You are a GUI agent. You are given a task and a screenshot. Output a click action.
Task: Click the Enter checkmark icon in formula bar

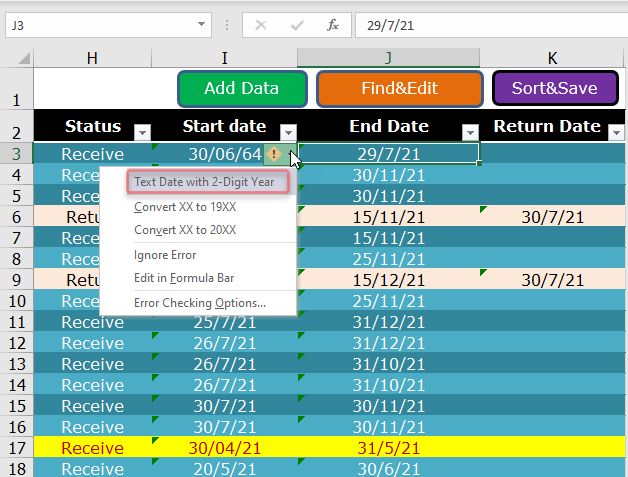pyautogui.click(x=297, y=24)
